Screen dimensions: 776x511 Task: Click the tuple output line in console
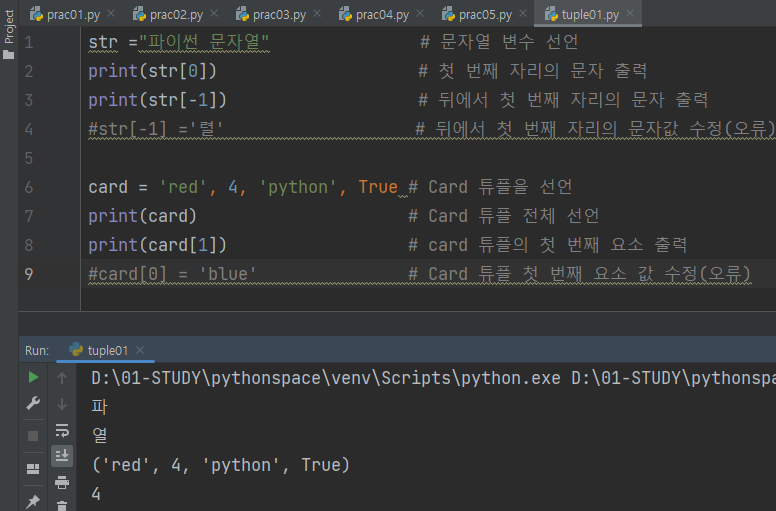coord(221,465)
